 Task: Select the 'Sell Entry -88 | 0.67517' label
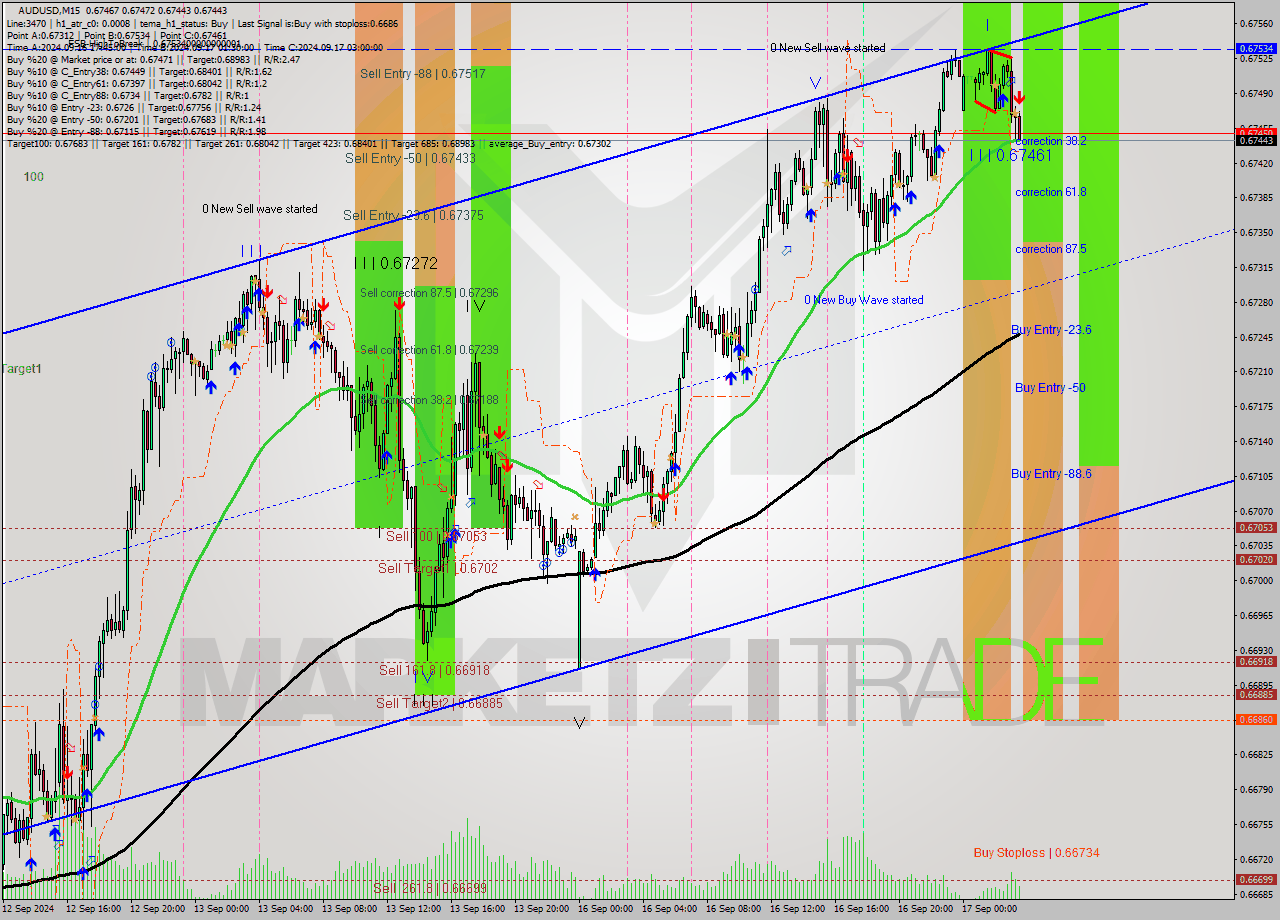423,74
